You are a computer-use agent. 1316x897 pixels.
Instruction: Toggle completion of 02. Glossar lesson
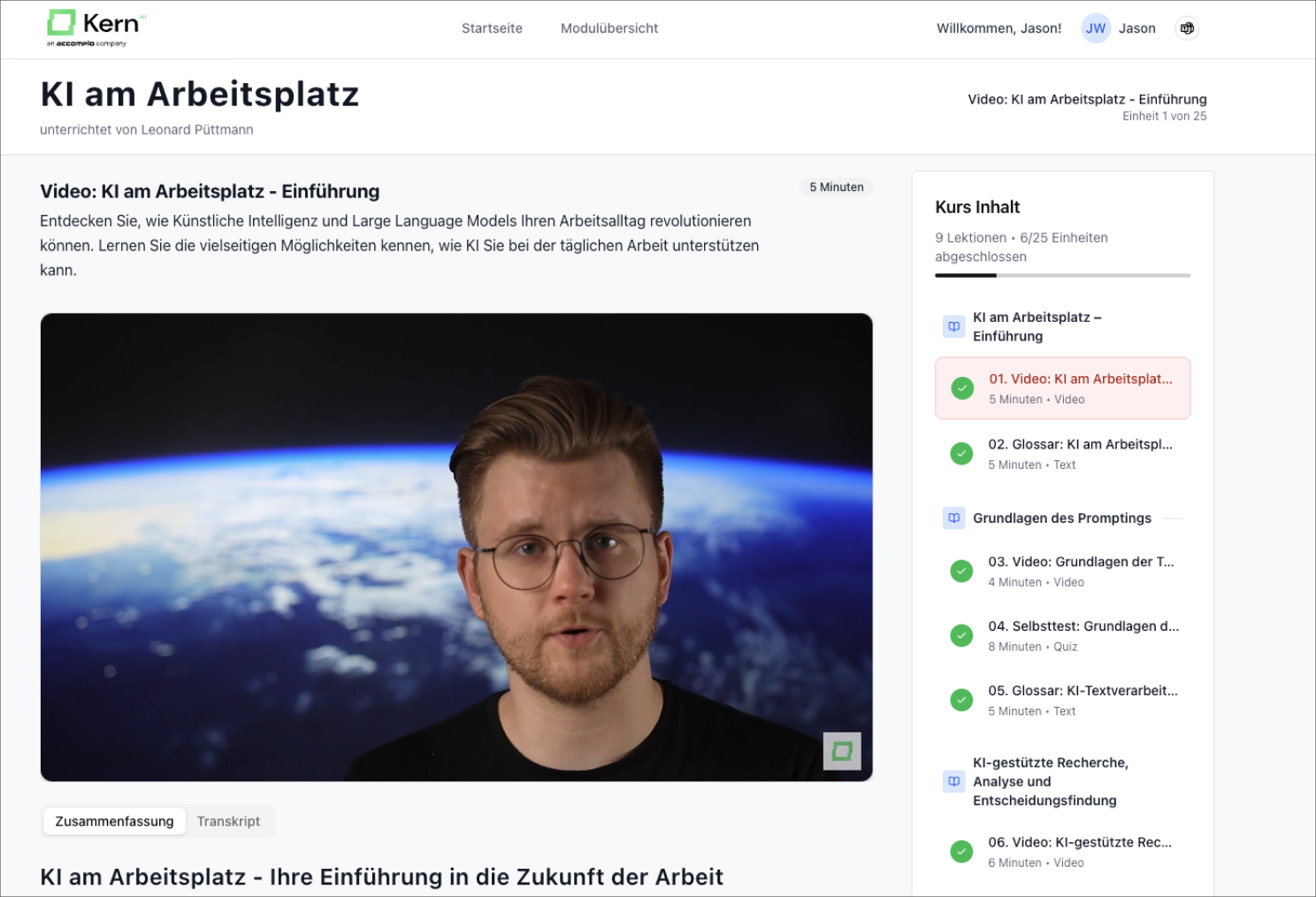pyautogui.click(x=961, y=453)
